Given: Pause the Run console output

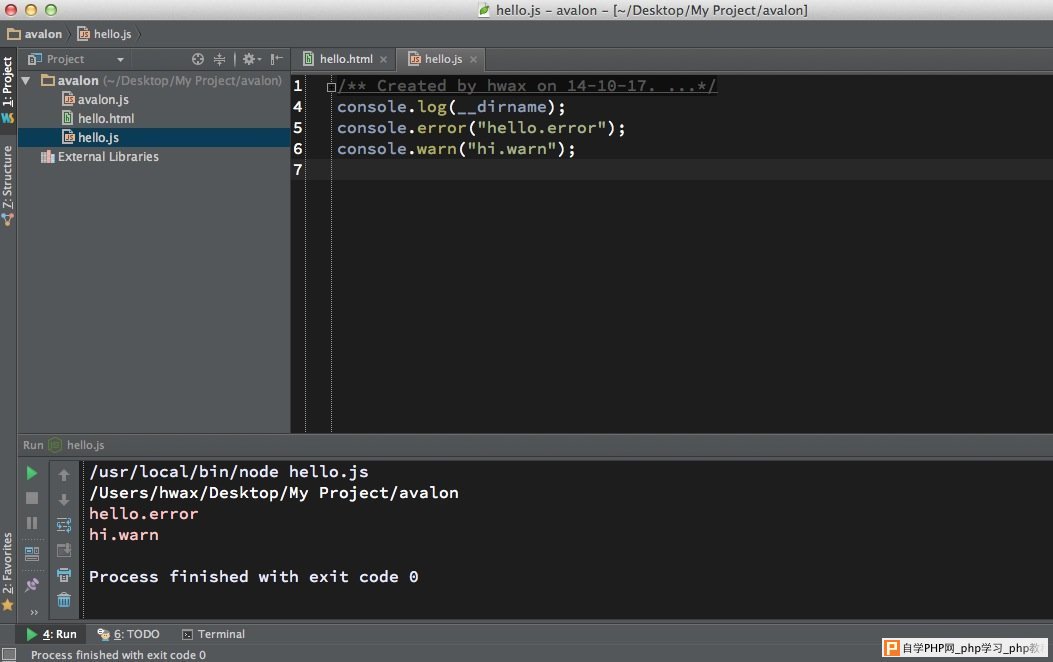Looking at the screenshot, I should 32,522.
